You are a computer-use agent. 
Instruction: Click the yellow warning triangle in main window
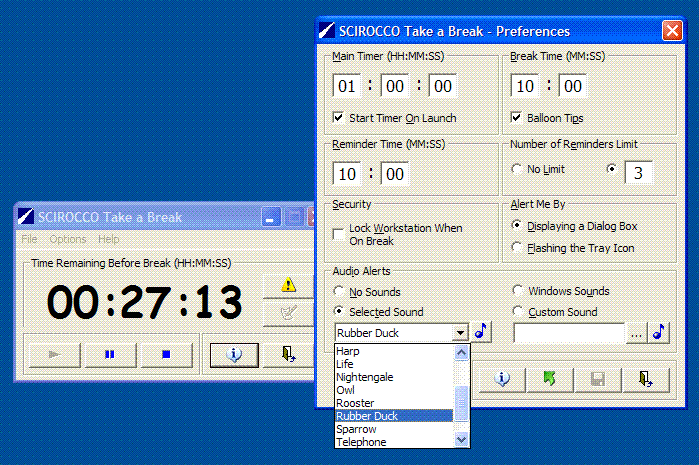click(288, 285)
